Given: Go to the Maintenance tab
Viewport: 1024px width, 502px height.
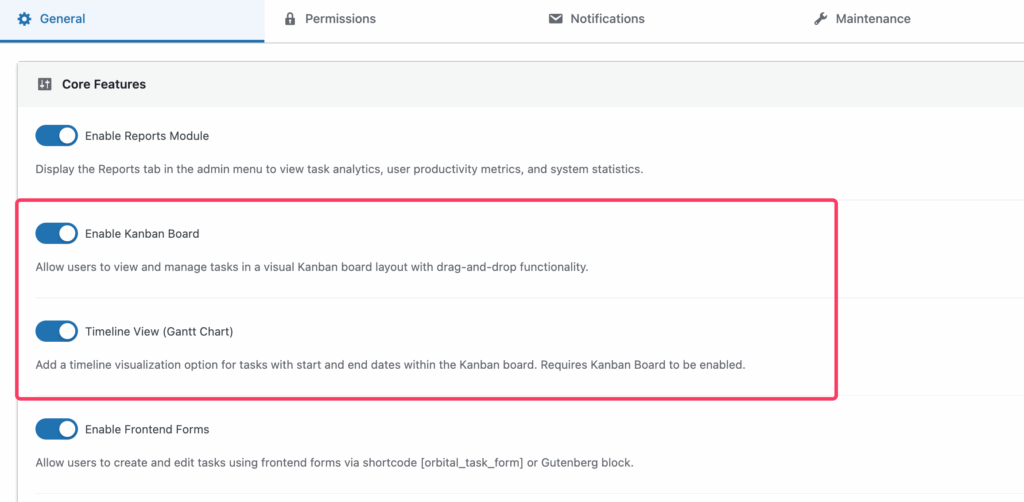Looking at the screenshot, I should [872, 19].
